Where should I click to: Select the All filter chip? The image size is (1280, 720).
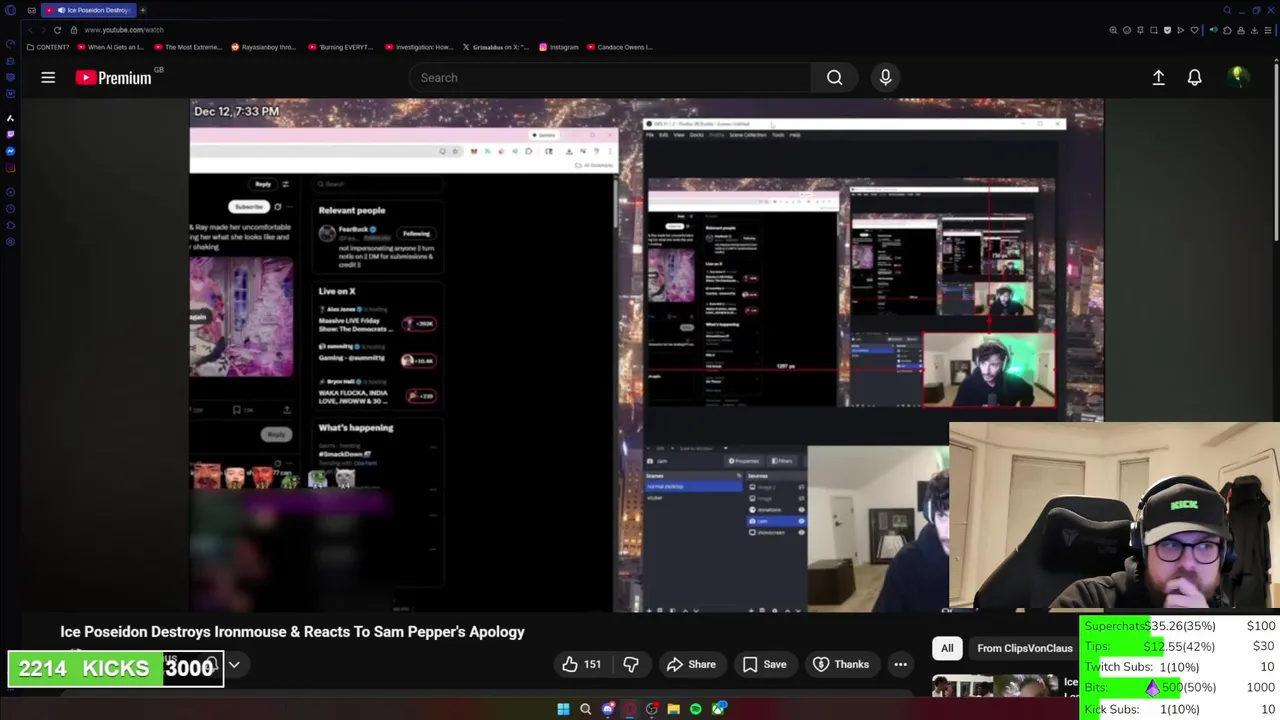click(x=947, y=648)
